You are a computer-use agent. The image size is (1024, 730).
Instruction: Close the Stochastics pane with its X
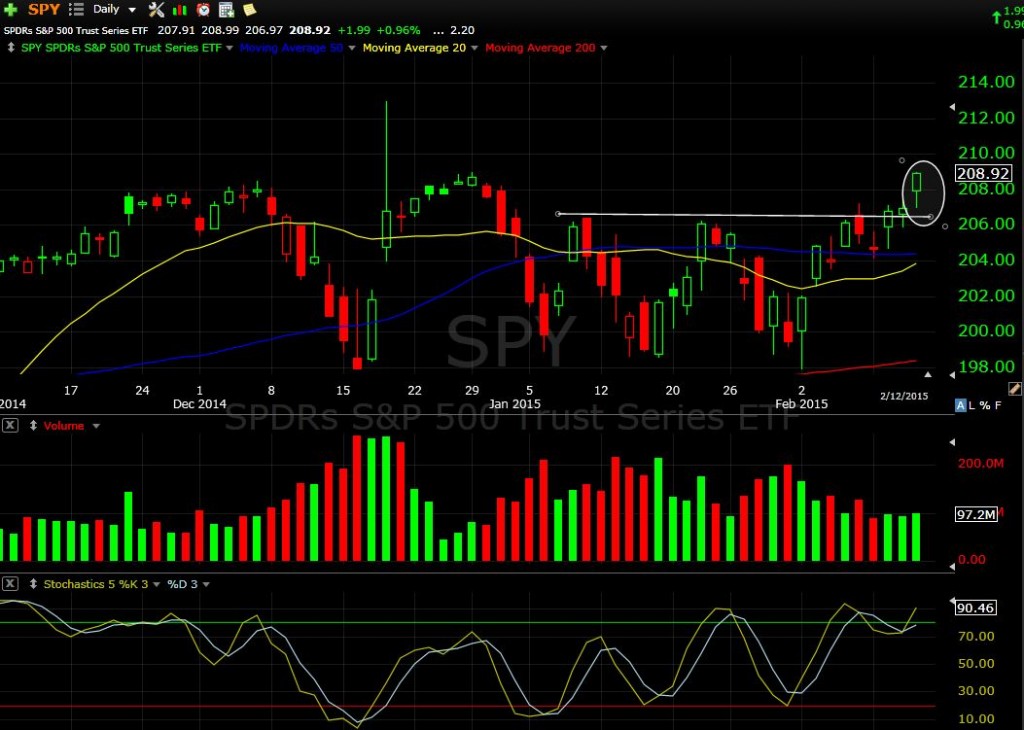click(x=10, y=584)
